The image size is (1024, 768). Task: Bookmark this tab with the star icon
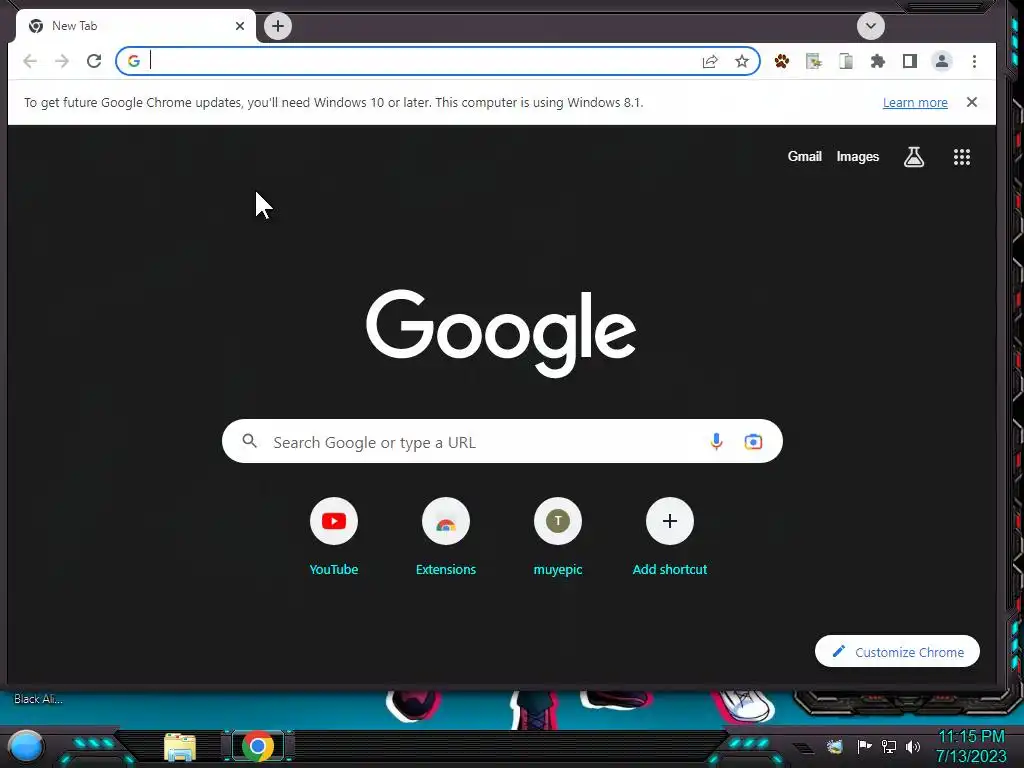pyautogui.click(x=742, y=61)
